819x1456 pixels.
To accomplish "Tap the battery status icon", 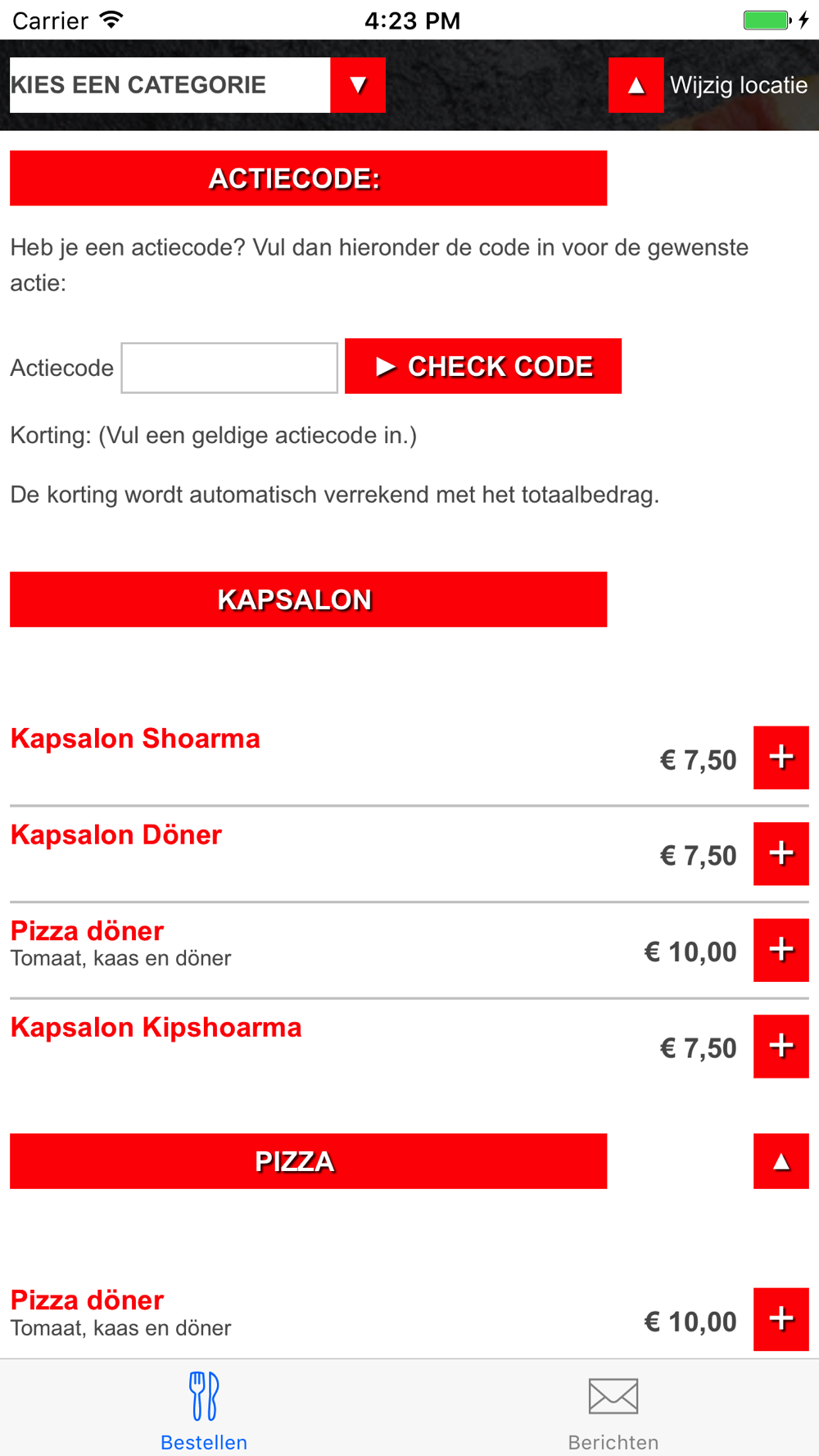I will 767,20.
